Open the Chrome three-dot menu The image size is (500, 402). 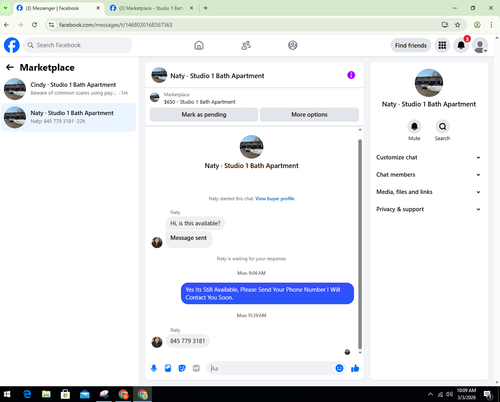(491, 25)
